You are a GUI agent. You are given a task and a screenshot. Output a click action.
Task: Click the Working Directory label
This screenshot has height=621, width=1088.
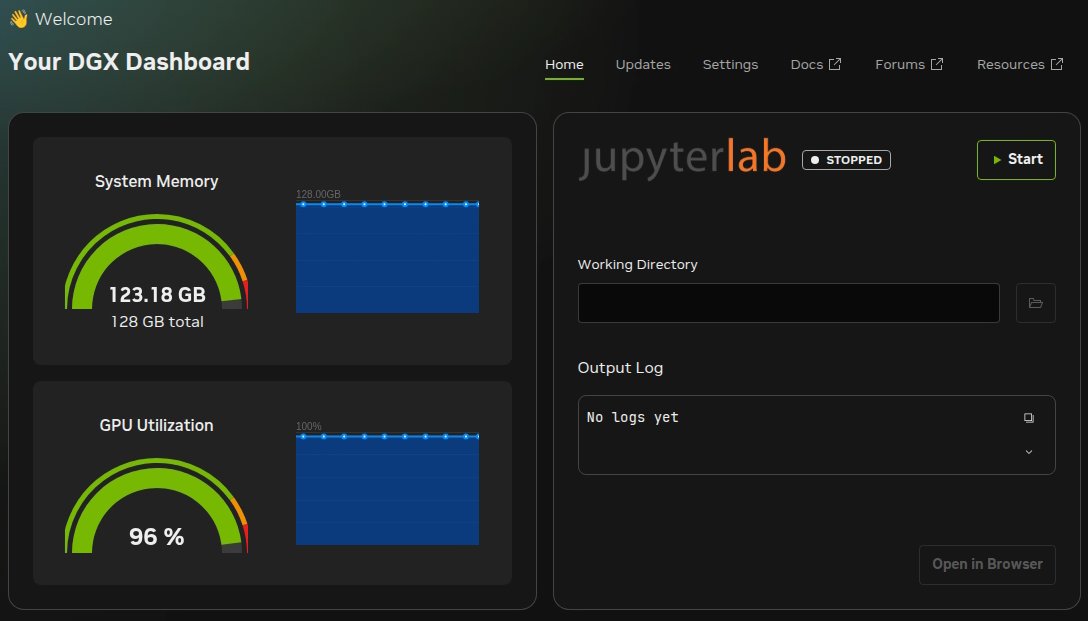coord(637,264)
